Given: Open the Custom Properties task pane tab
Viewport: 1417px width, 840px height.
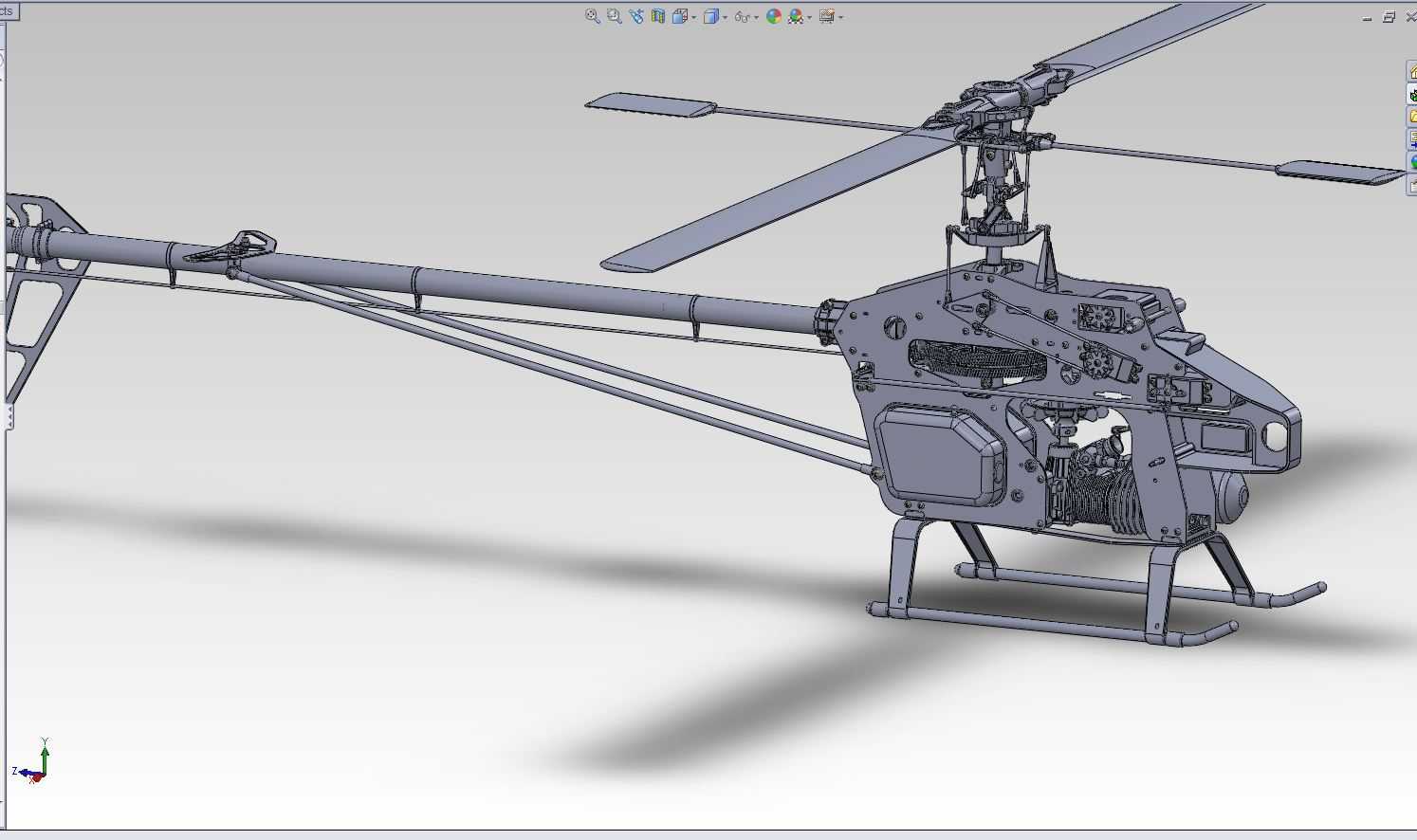Looking at the screenshot, I should 1411,185.
